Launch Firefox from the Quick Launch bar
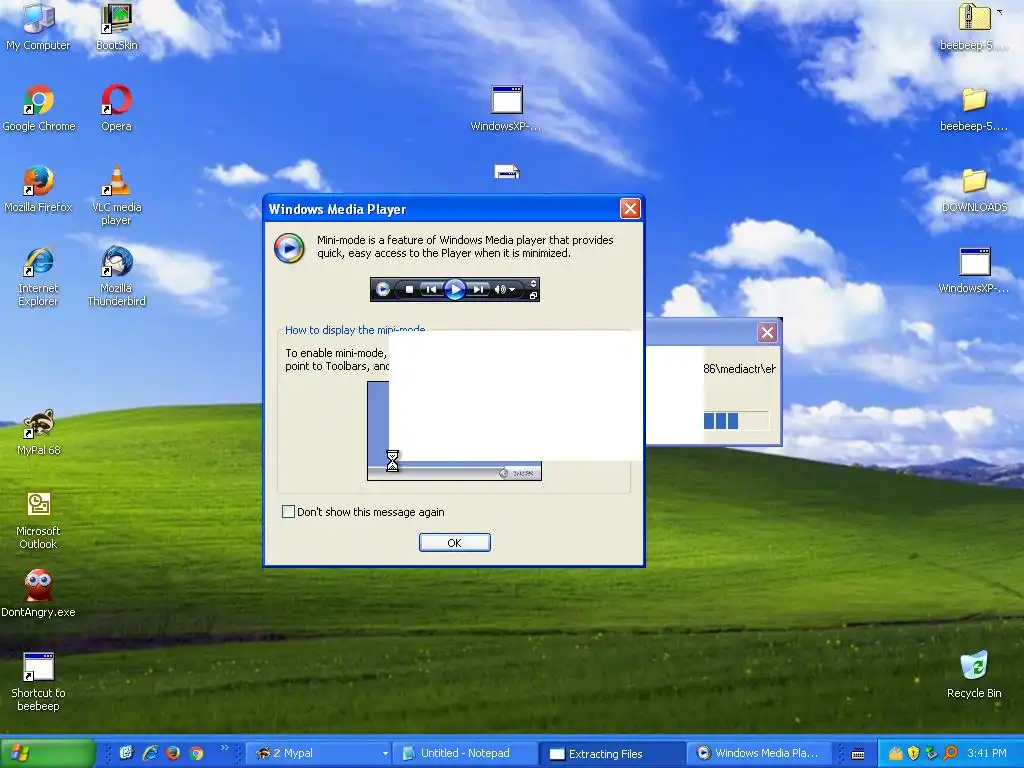This screenshot has height=768, width=1024. click(173, 753)
